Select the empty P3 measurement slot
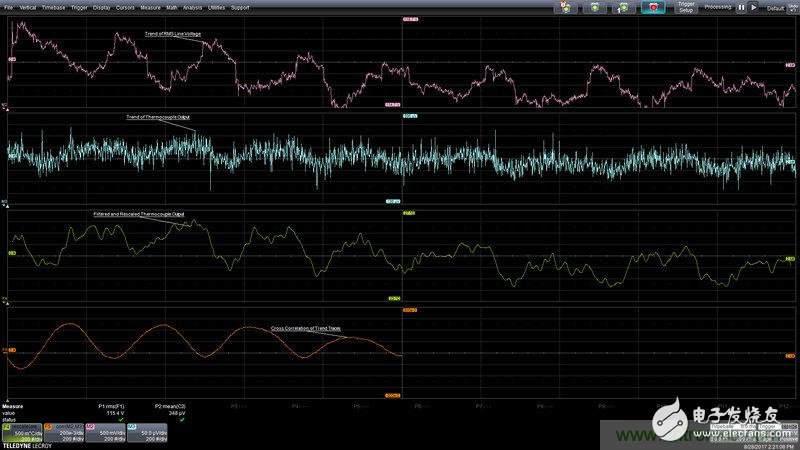The height and width of the screenshot is (450, 800). click(236, 407)
